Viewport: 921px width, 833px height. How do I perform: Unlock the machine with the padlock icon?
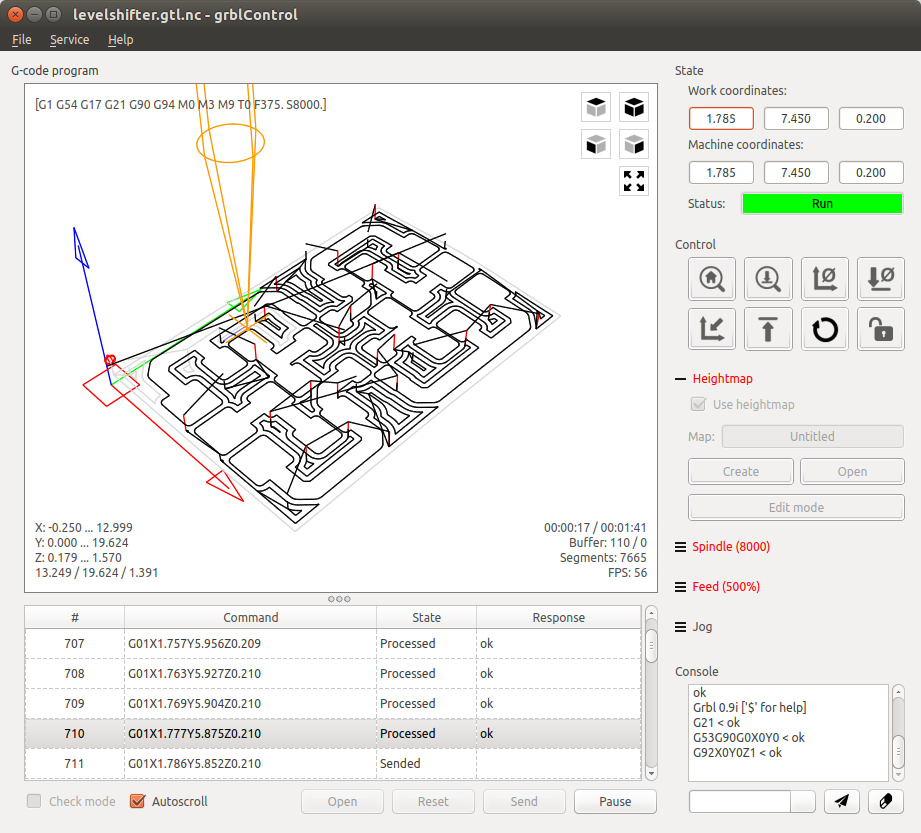point(880,329)
